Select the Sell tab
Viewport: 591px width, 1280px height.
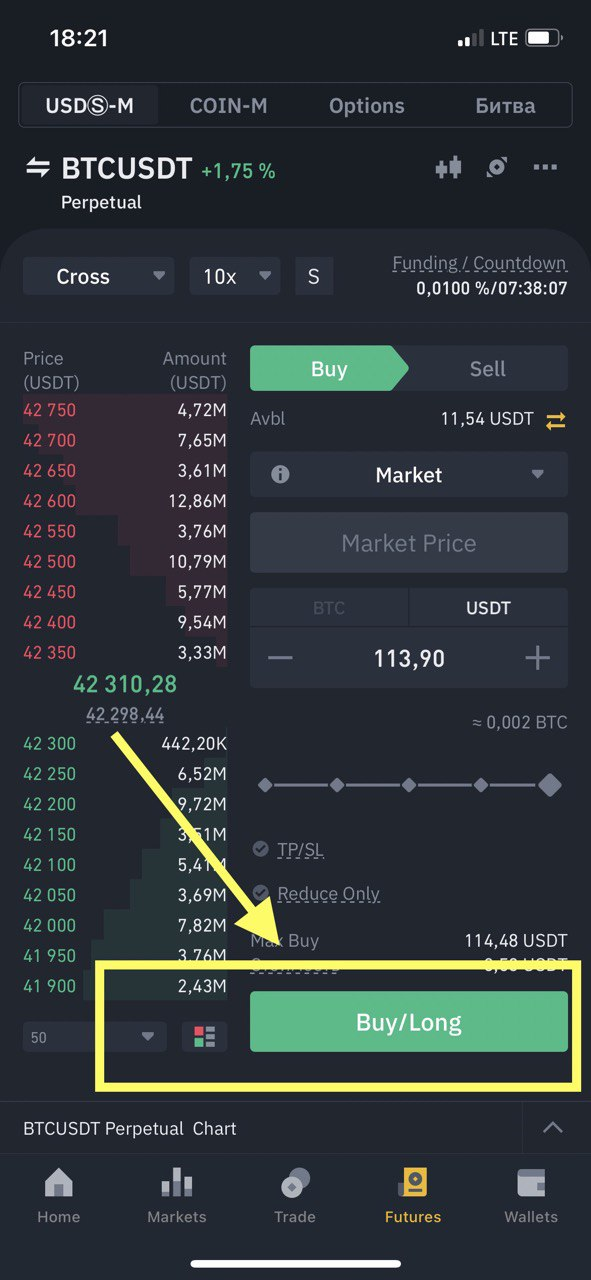488,369
